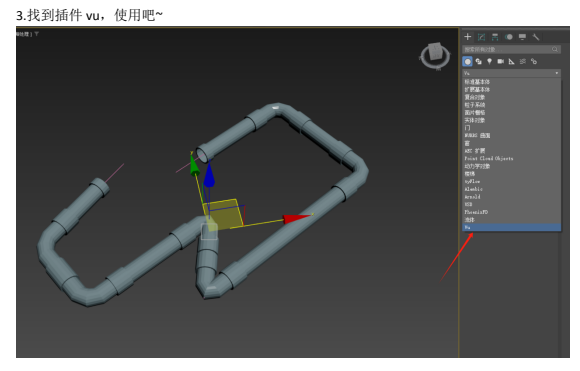580x371 pixels.
Task: Click the search magnifier icon
Action: coord(555,49)
